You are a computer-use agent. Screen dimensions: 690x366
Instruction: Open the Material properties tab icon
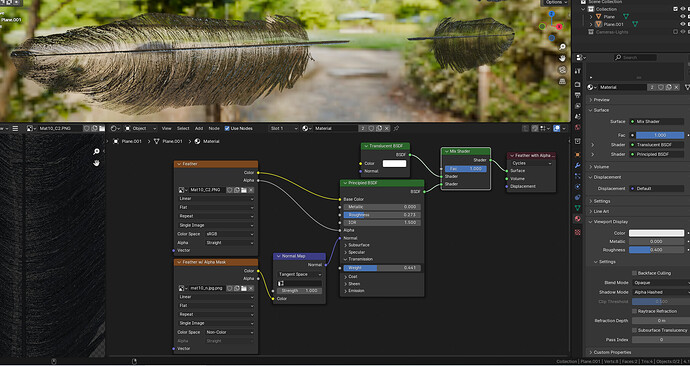pos(578,219)
